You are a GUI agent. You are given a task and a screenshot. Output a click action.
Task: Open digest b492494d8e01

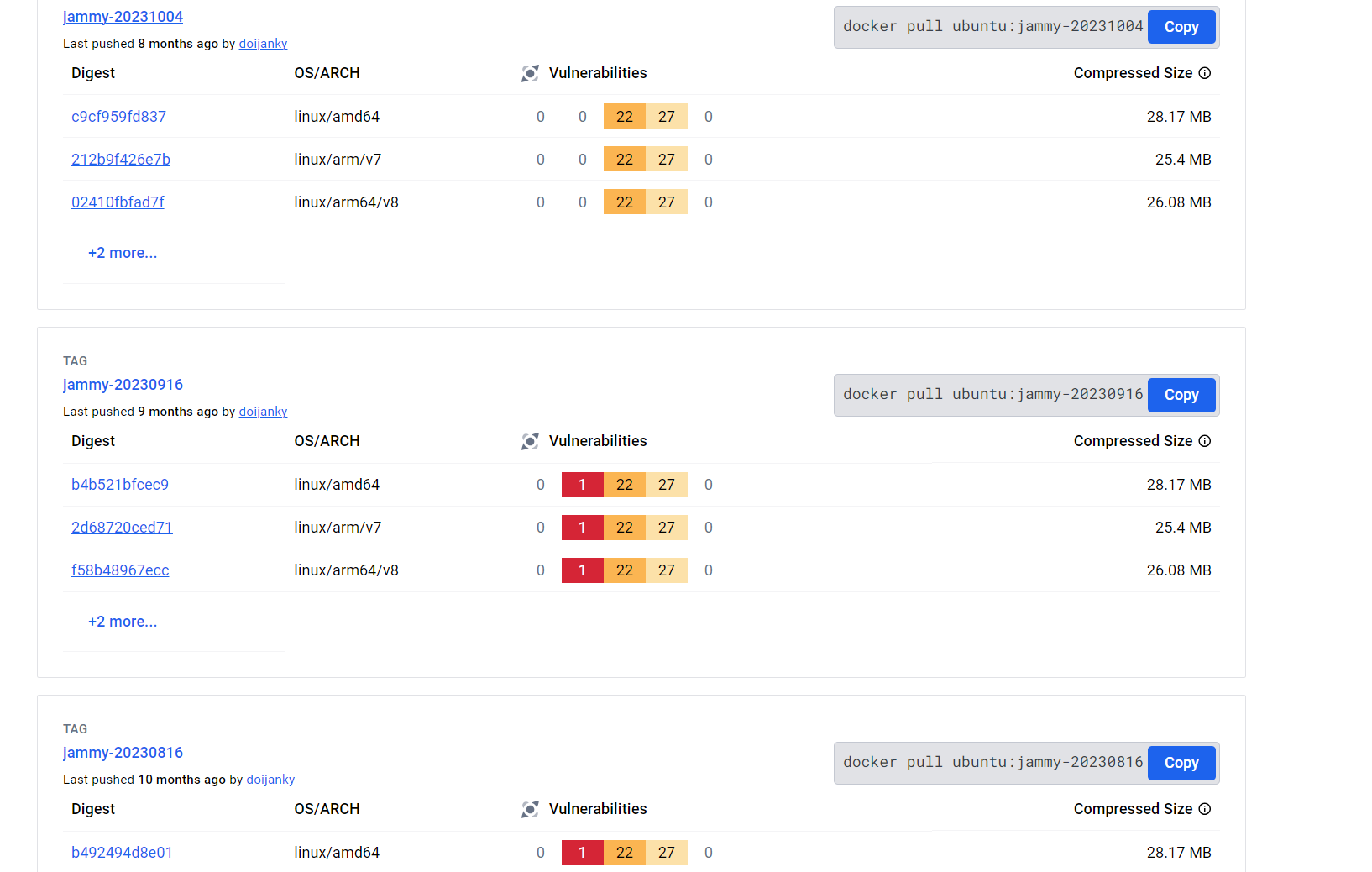[x=122, y=853]
